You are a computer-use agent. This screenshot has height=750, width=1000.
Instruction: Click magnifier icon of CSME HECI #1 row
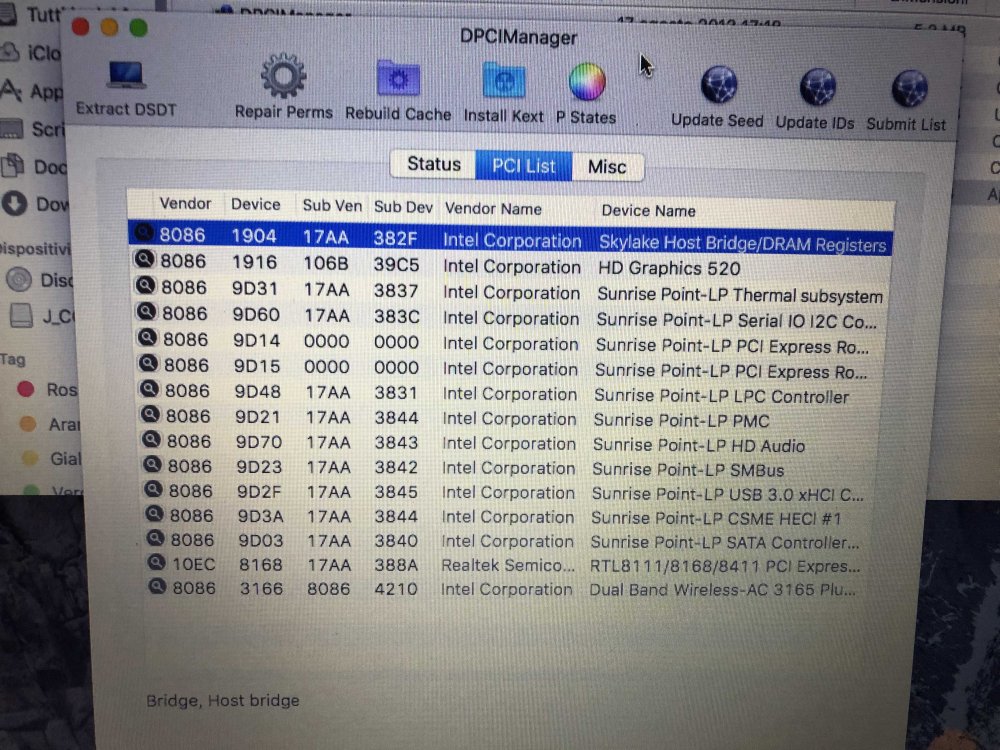(x=154, y=513)
